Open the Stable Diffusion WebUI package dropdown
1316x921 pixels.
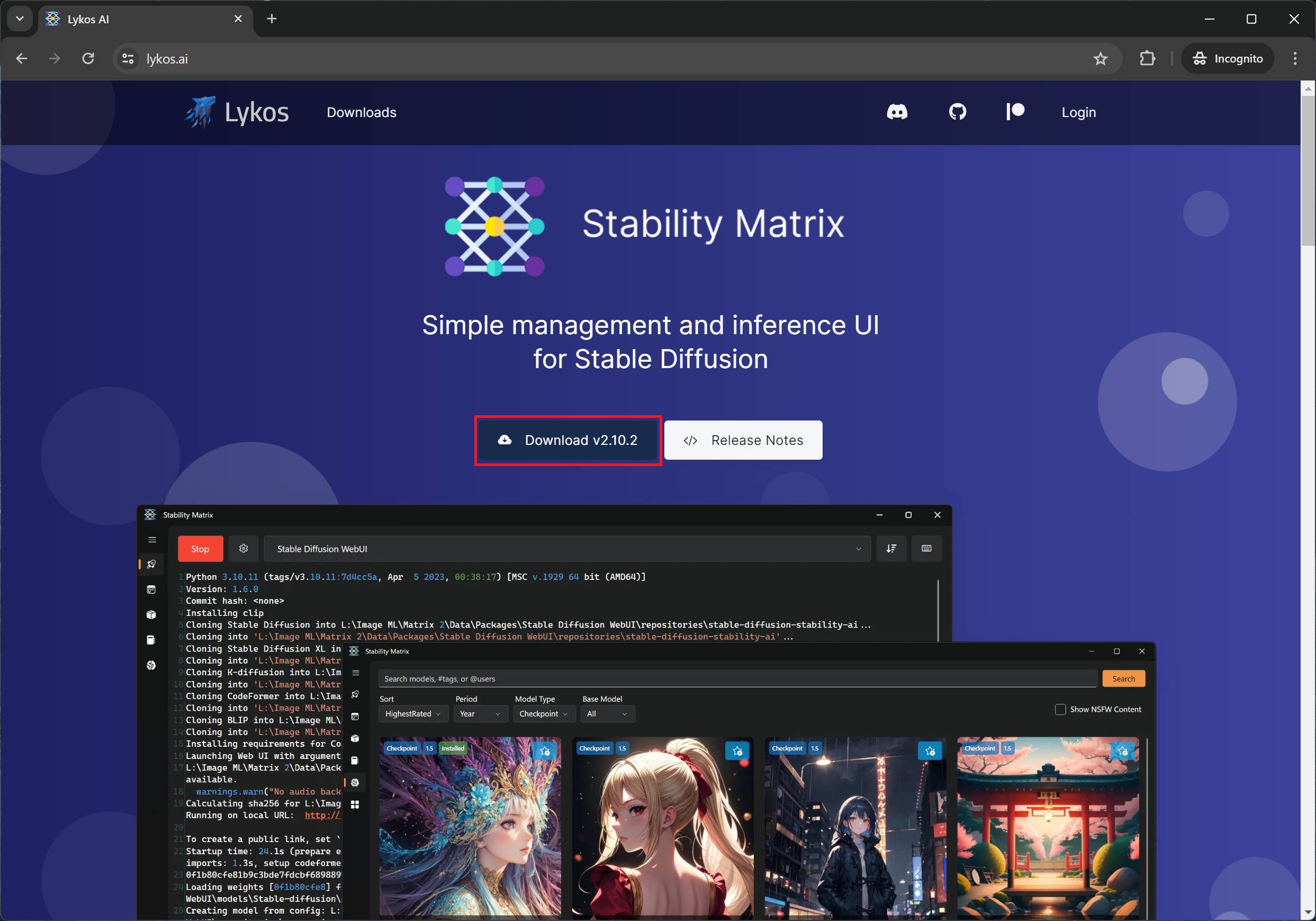click(567, 548)
